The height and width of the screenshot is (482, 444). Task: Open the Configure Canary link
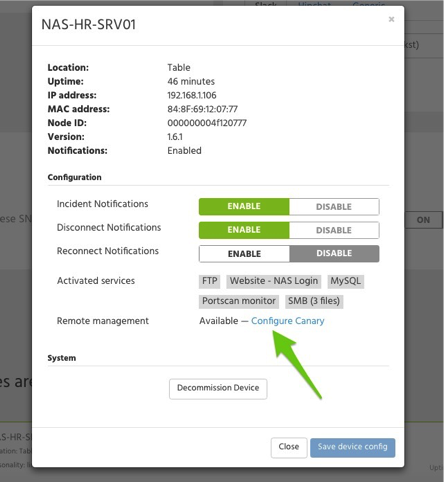[x=287, y=321]
